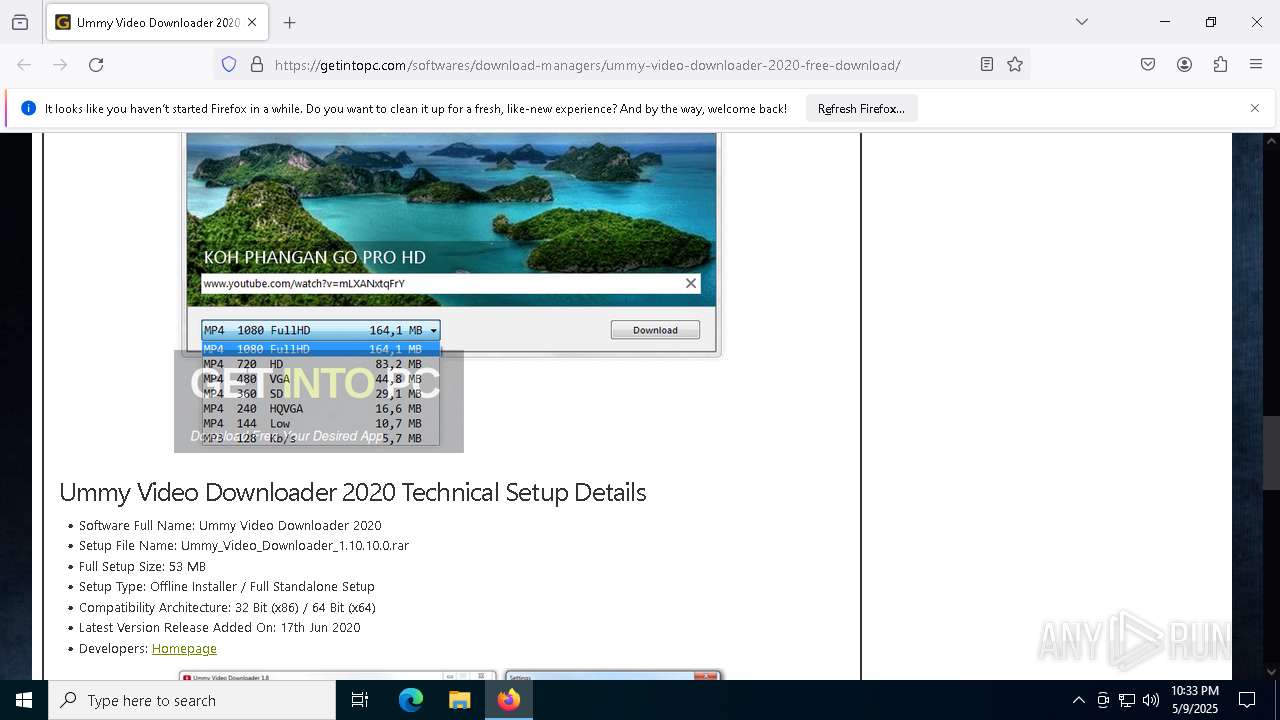Open the Action Center notifications icon
The height and width of the screenshot is (720, 1280).
1247,700
